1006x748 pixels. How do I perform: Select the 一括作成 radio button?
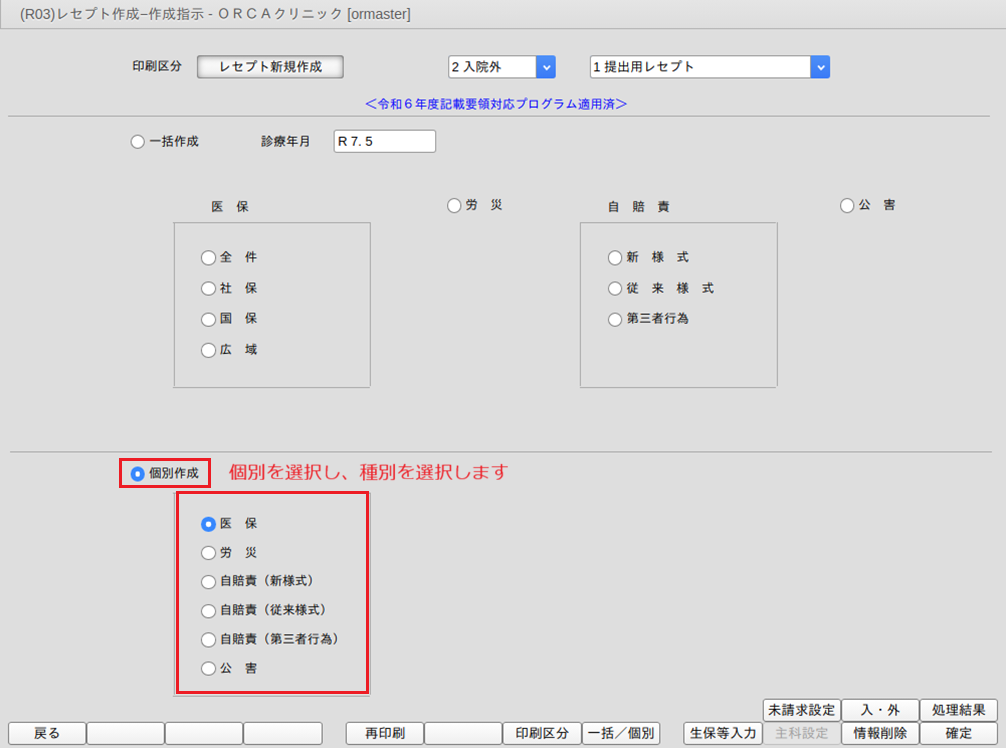(138, 142)
